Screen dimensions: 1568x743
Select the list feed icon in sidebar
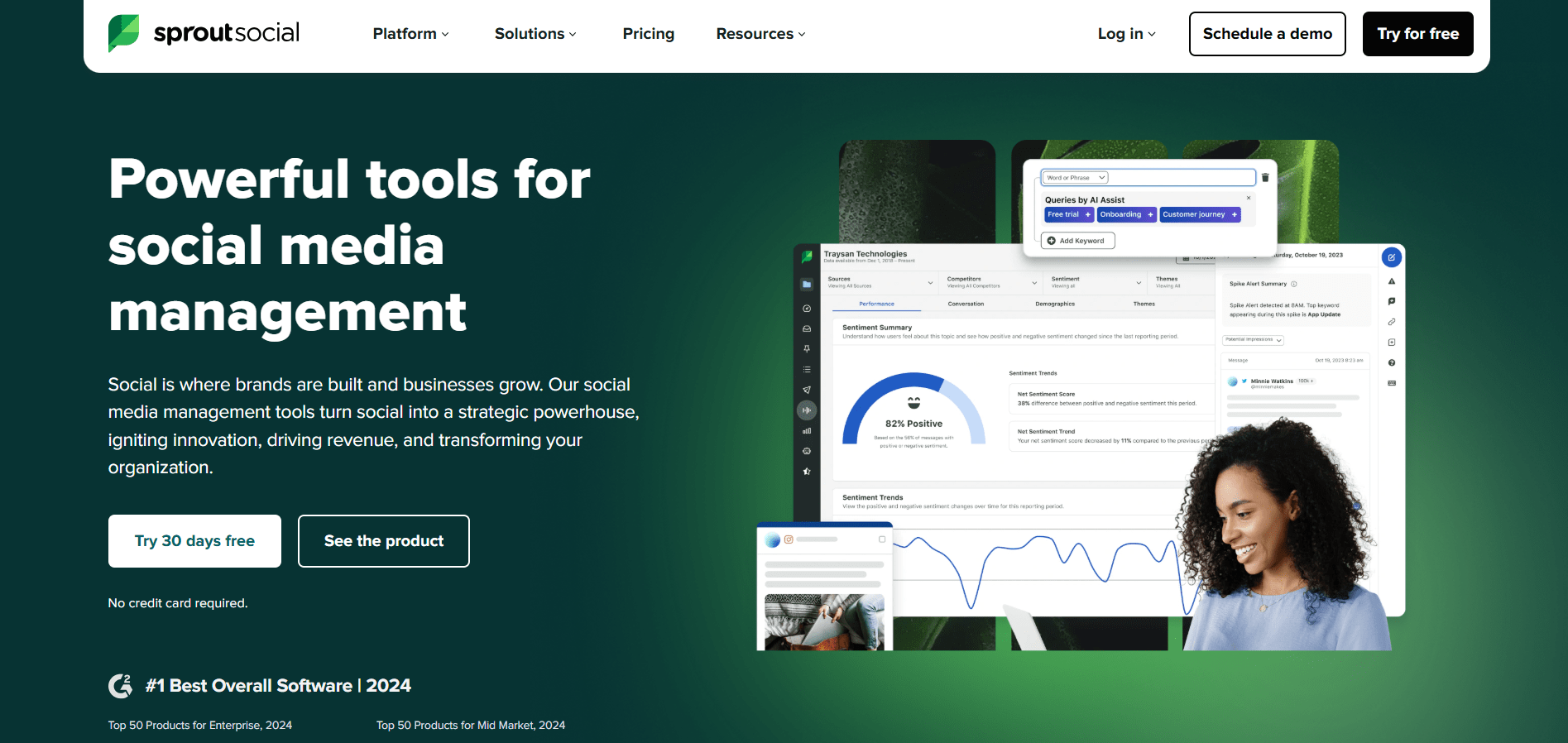pos(807,369)
